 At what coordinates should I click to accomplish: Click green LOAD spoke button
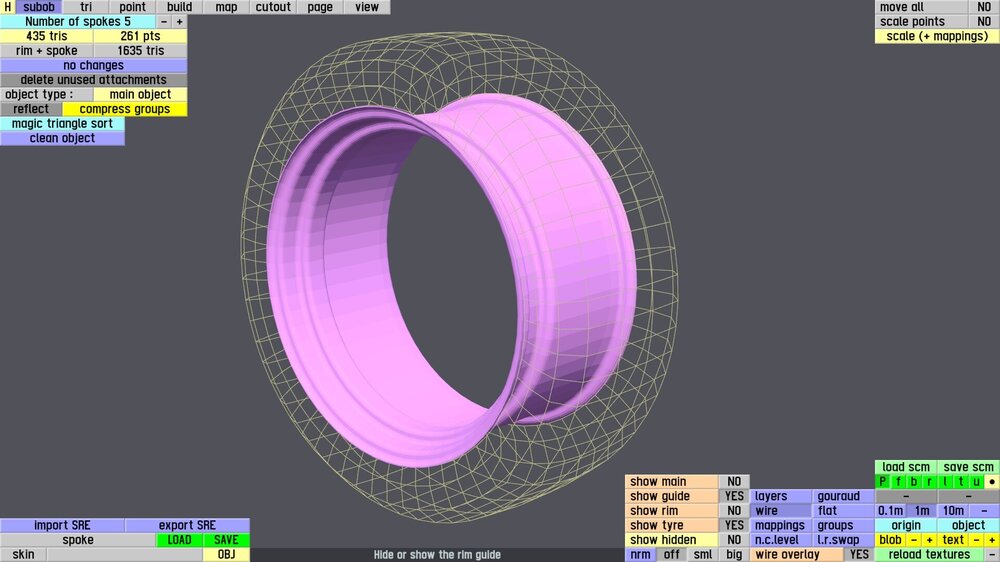click(179, 540)
